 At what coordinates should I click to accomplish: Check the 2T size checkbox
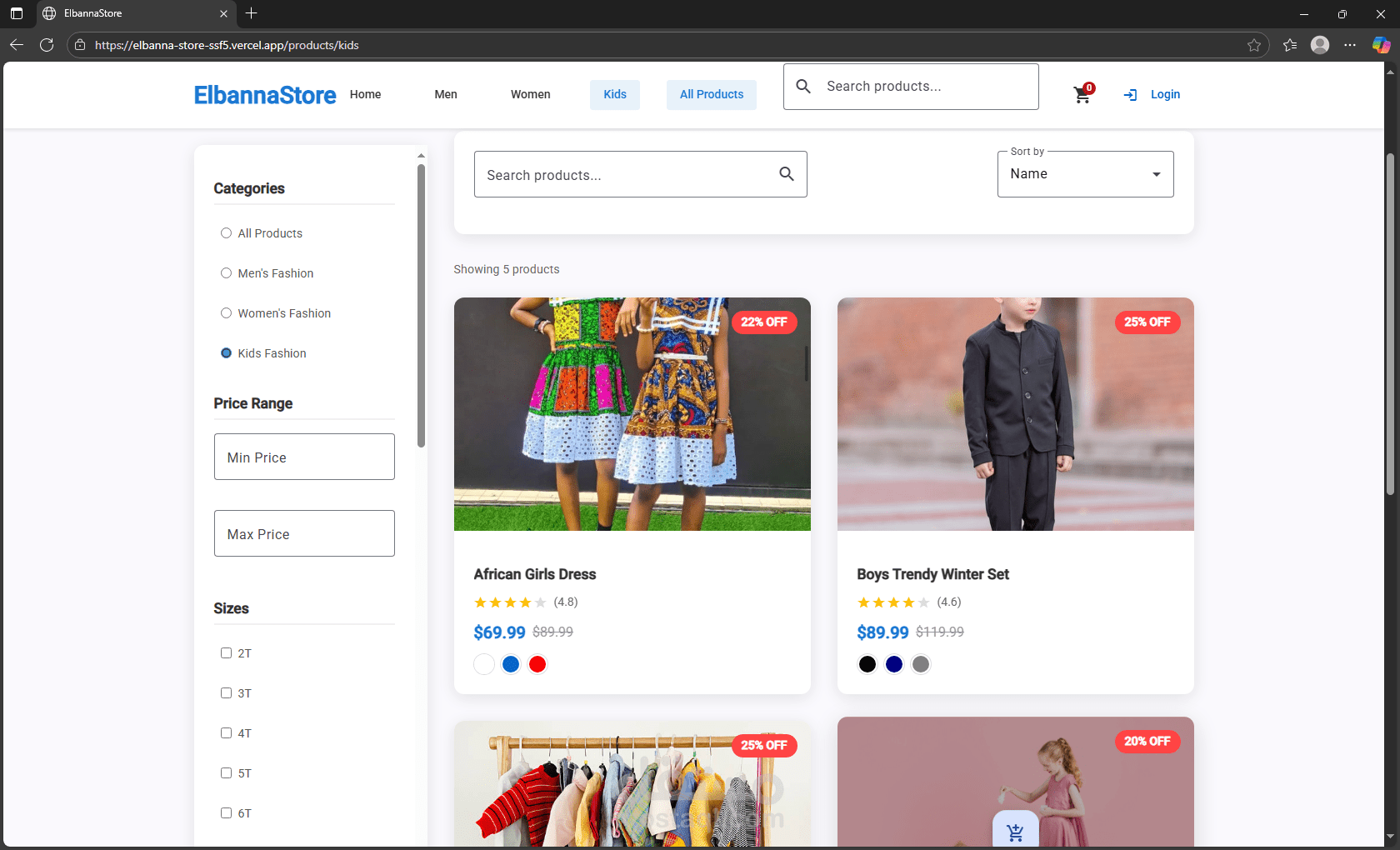[226, 653]
